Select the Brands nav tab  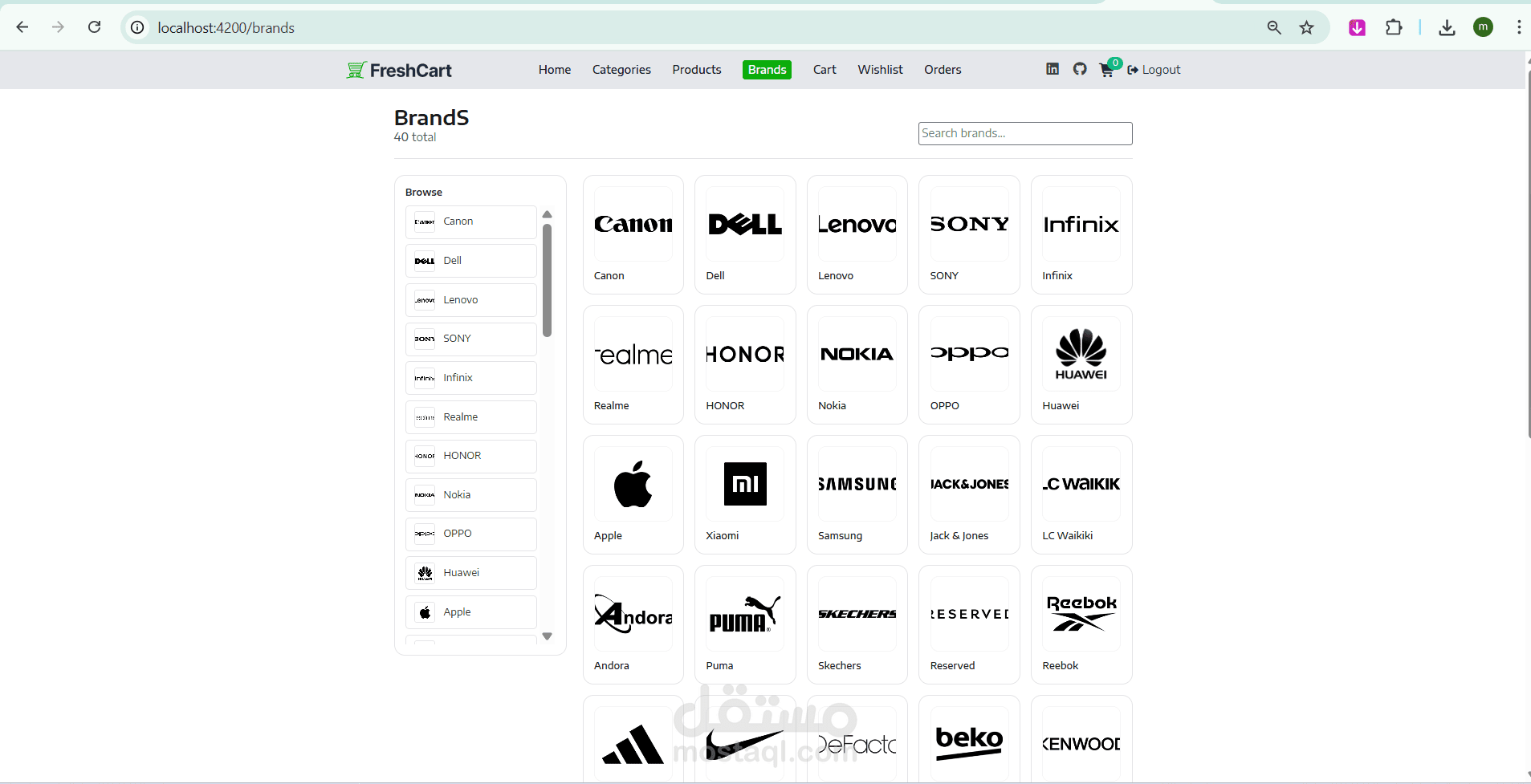click(768, 70)
